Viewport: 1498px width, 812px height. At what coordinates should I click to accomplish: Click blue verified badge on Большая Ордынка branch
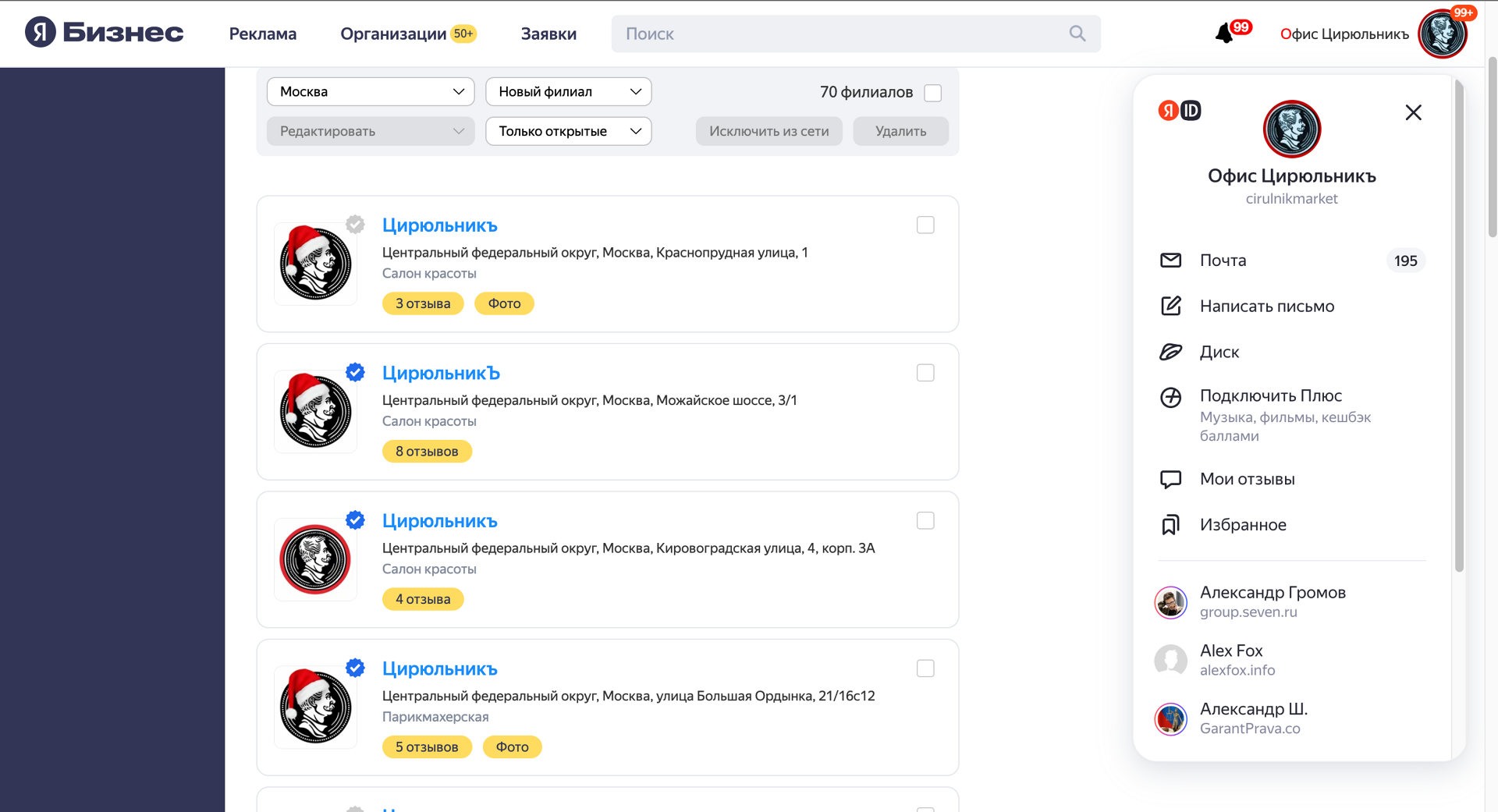355,668
